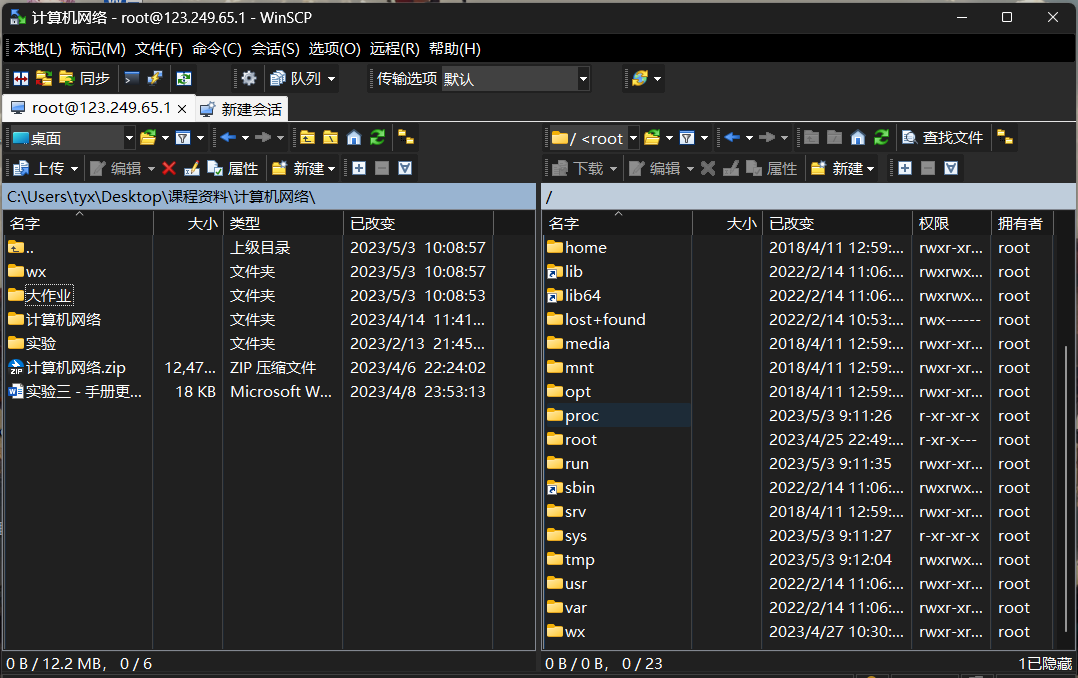Go back in local panel history
Screen dimensions: 1078x678
[228, 138]
